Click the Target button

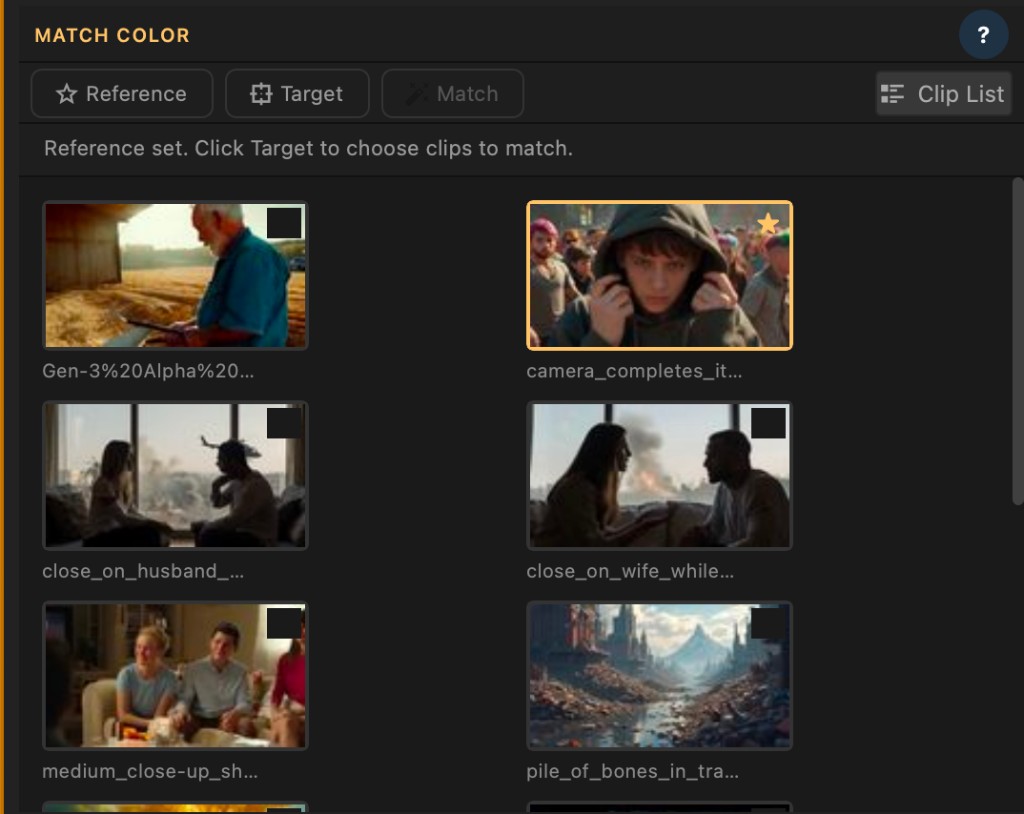pyautogui.click(x=297, y=93)
